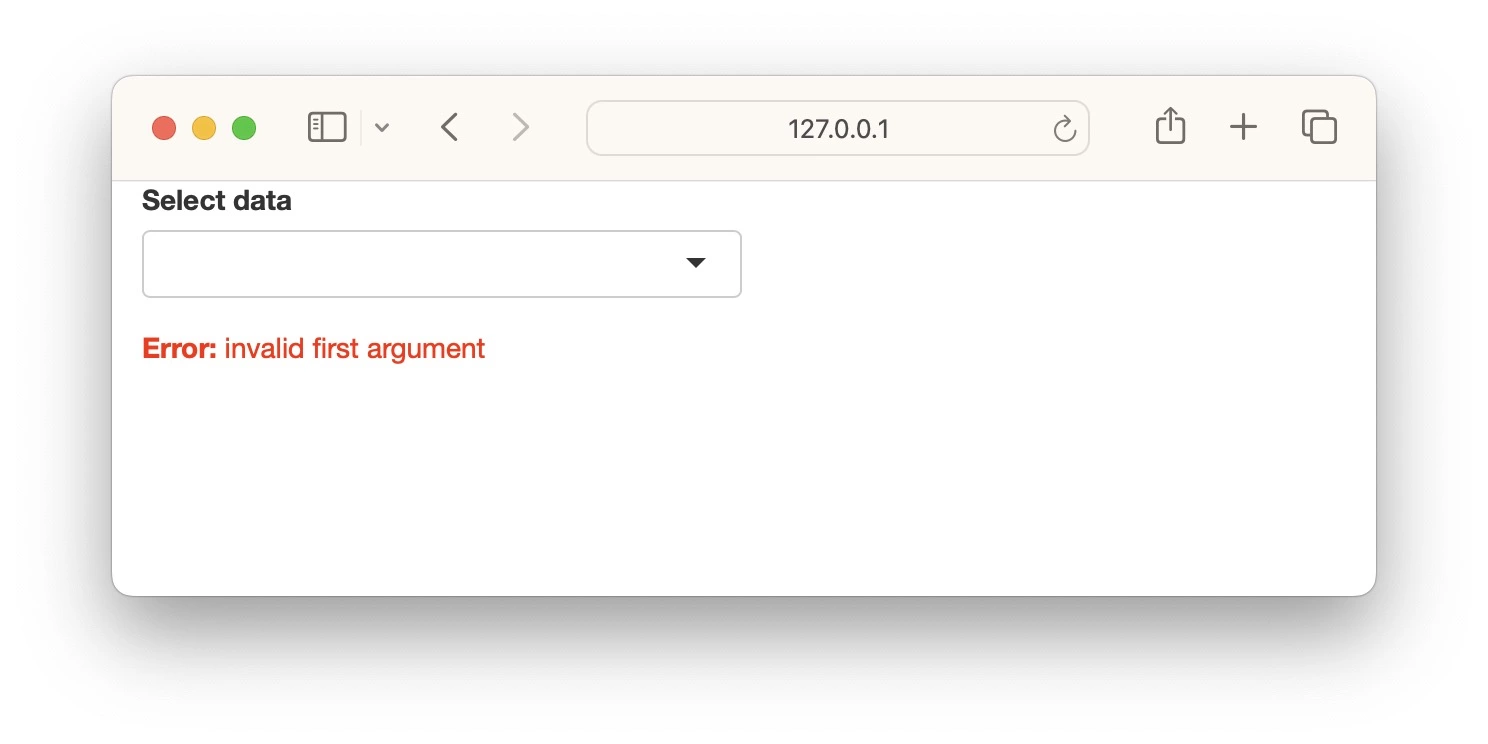The width and height of the screenshot is (1488, 744).
Task: Open the sidebar chevron options menu
Action: (382, 128)
